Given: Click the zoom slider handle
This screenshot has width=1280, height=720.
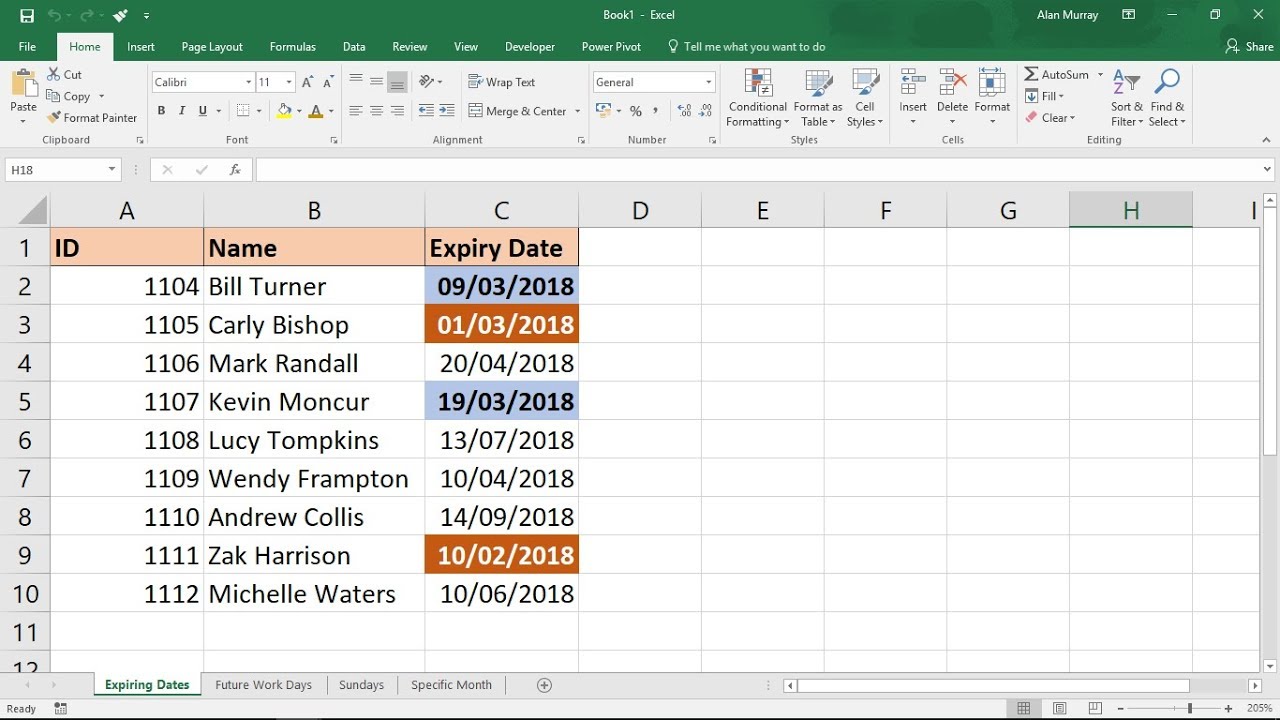Looking at the screenshot, I should point(1189,709).
